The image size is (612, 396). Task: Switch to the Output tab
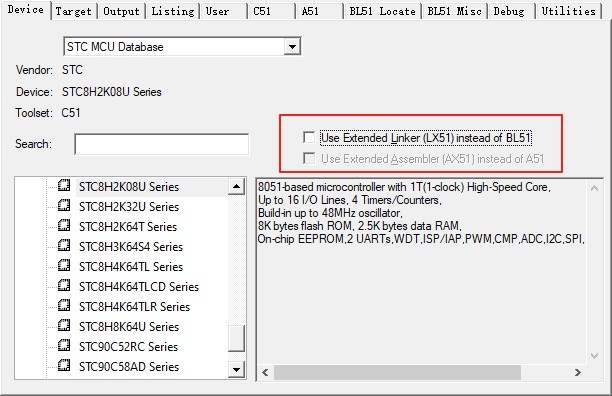pos(121,11)
